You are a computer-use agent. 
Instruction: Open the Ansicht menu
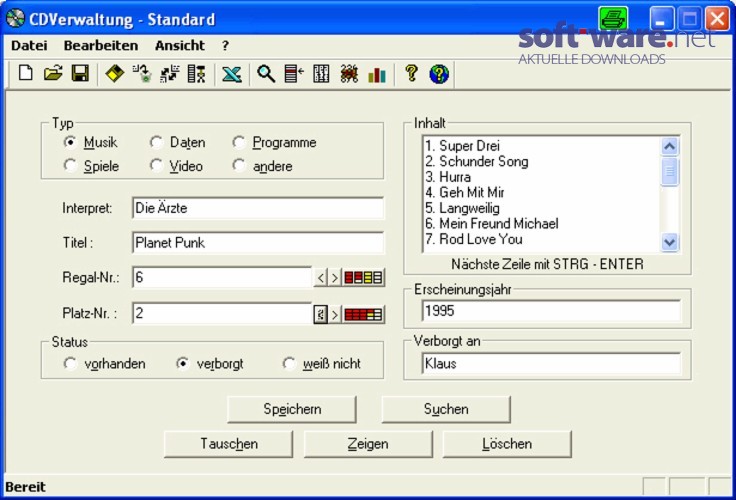coord(180,46)
